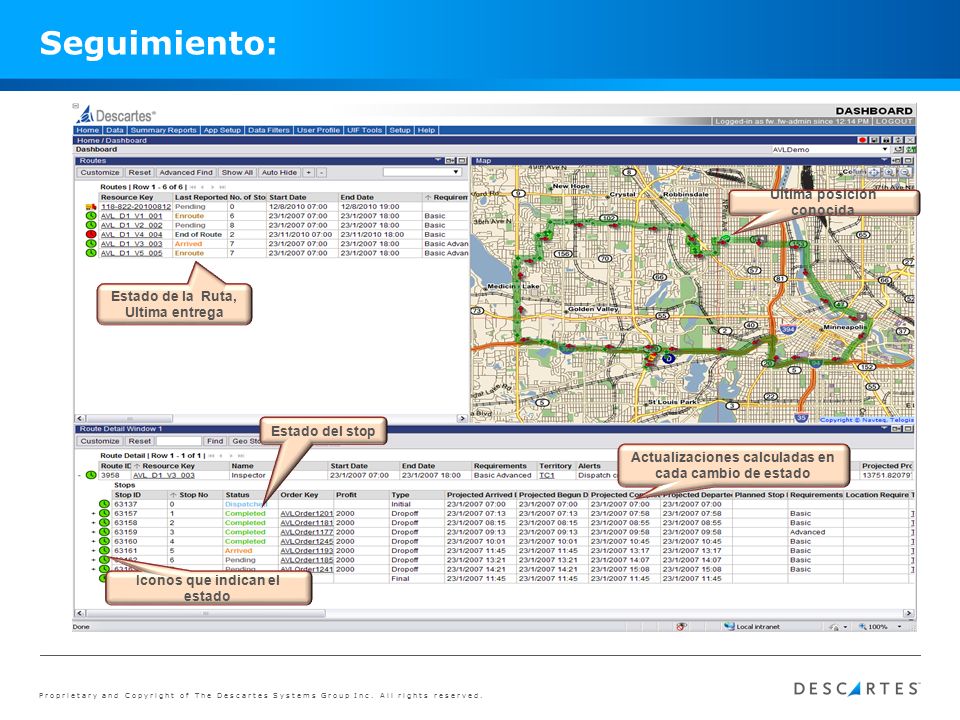
Task: Click the Route Detail Find button
Action: (x=215, y=441)
